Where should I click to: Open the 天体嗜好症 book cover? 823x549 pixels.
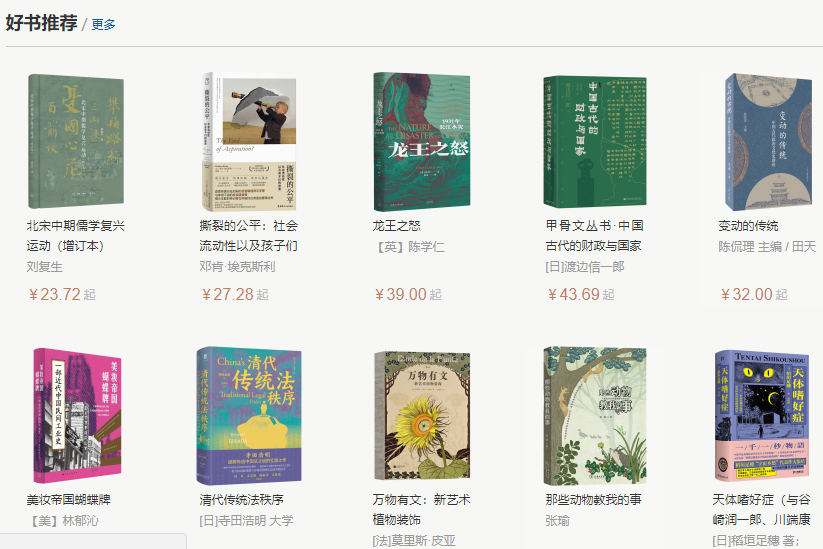[x=761, y=415]
